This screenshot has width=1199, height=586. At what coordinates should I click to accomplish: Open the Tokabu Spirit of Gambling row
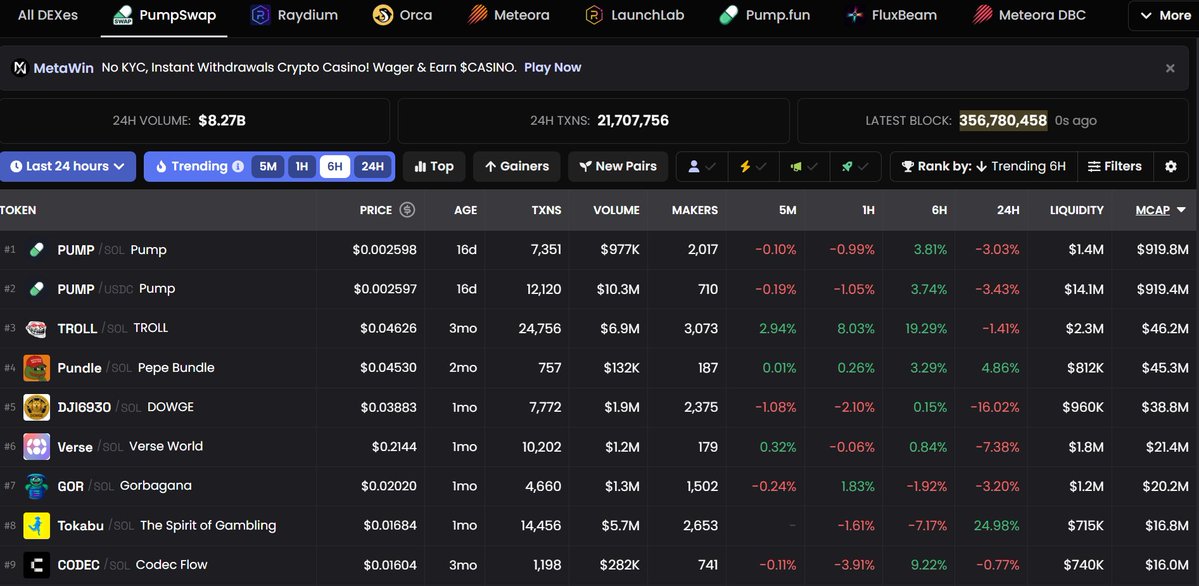tap(600, 526)
